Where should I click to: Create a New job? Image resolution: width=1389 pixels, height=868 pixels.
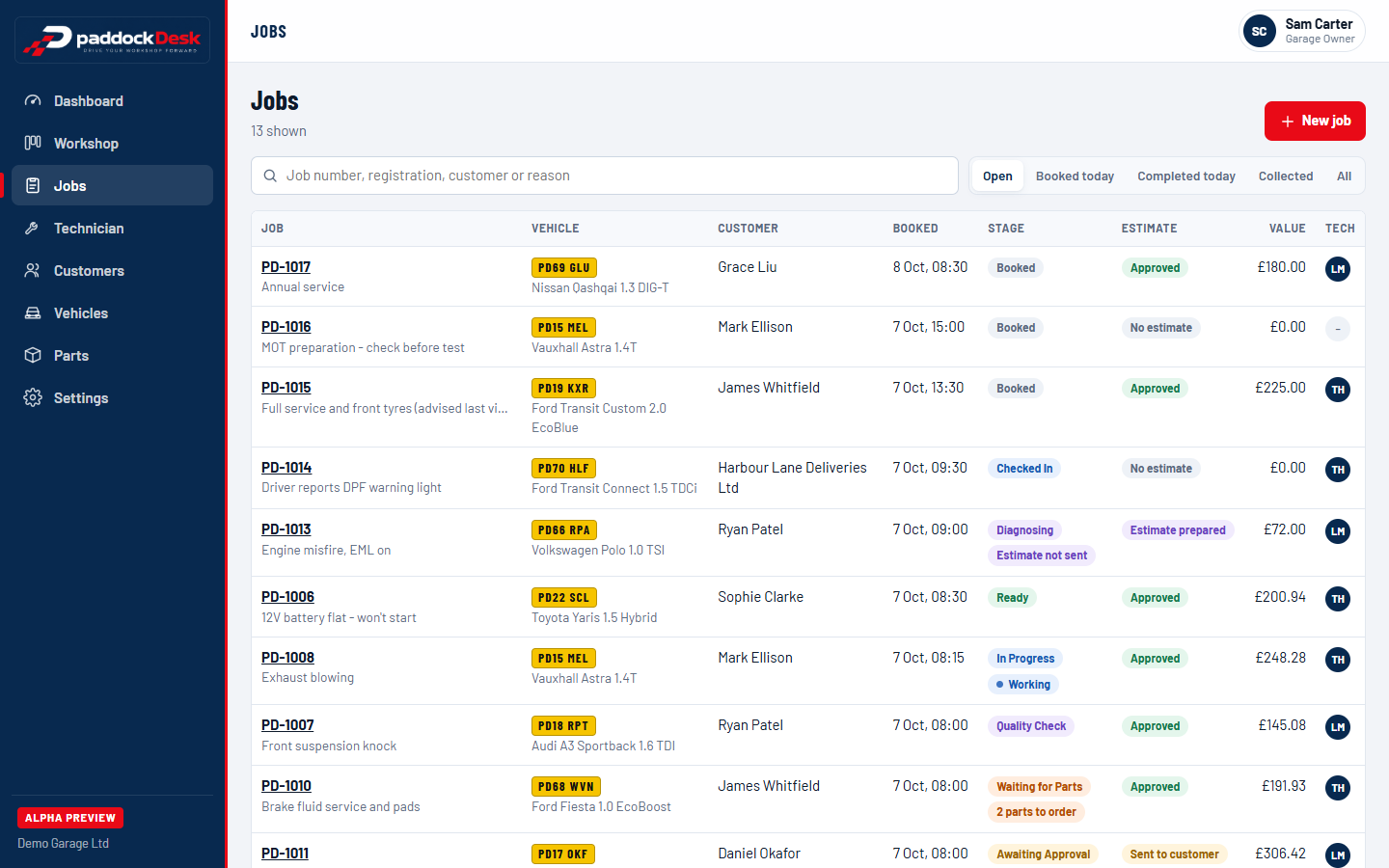click(x=1315, y=121)
